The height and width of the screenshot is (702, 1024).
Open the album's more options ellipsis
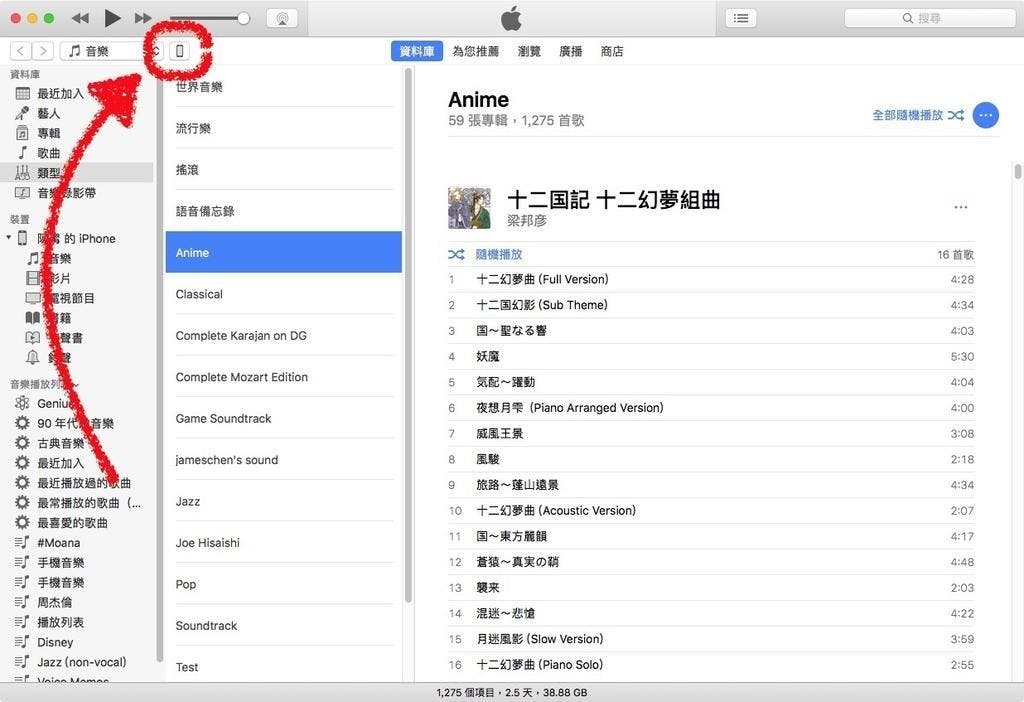[x=960, y=207]
